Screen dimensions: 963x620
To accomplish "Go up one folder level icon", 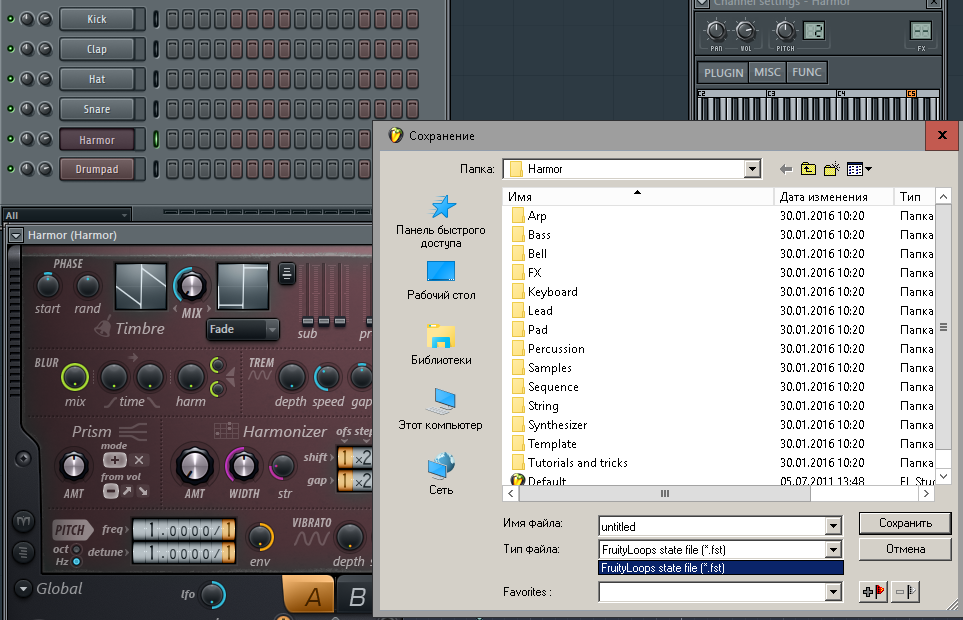I will pyautogui.click(x=808, y=169).
